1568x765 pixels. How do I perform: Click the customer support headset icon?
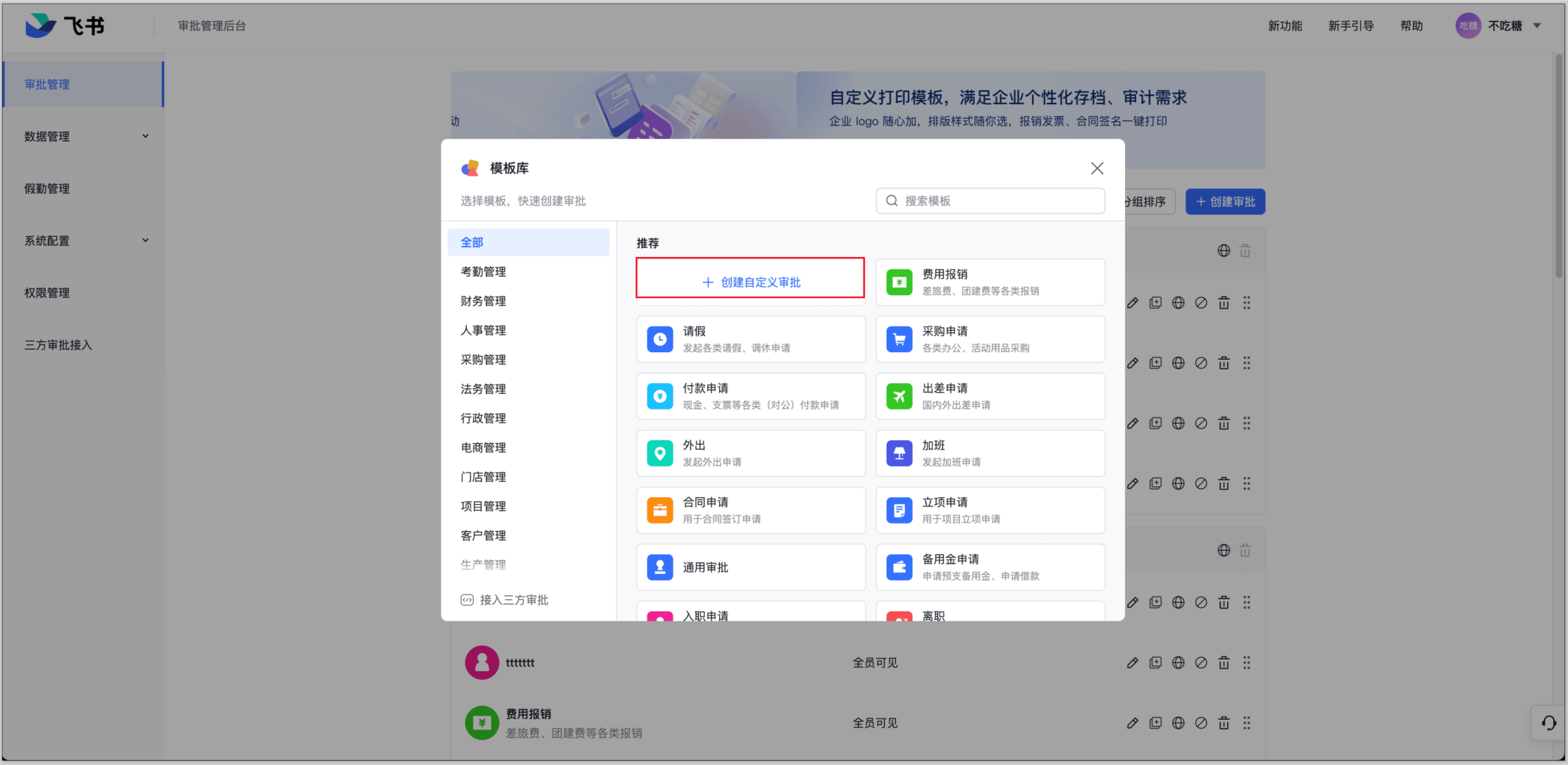1548,723
